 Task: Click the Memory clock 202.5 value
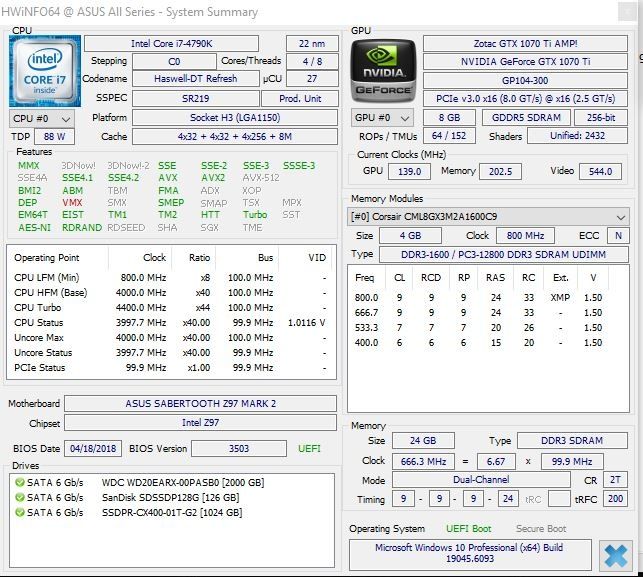pyautogui.click(x=500, y=171)
